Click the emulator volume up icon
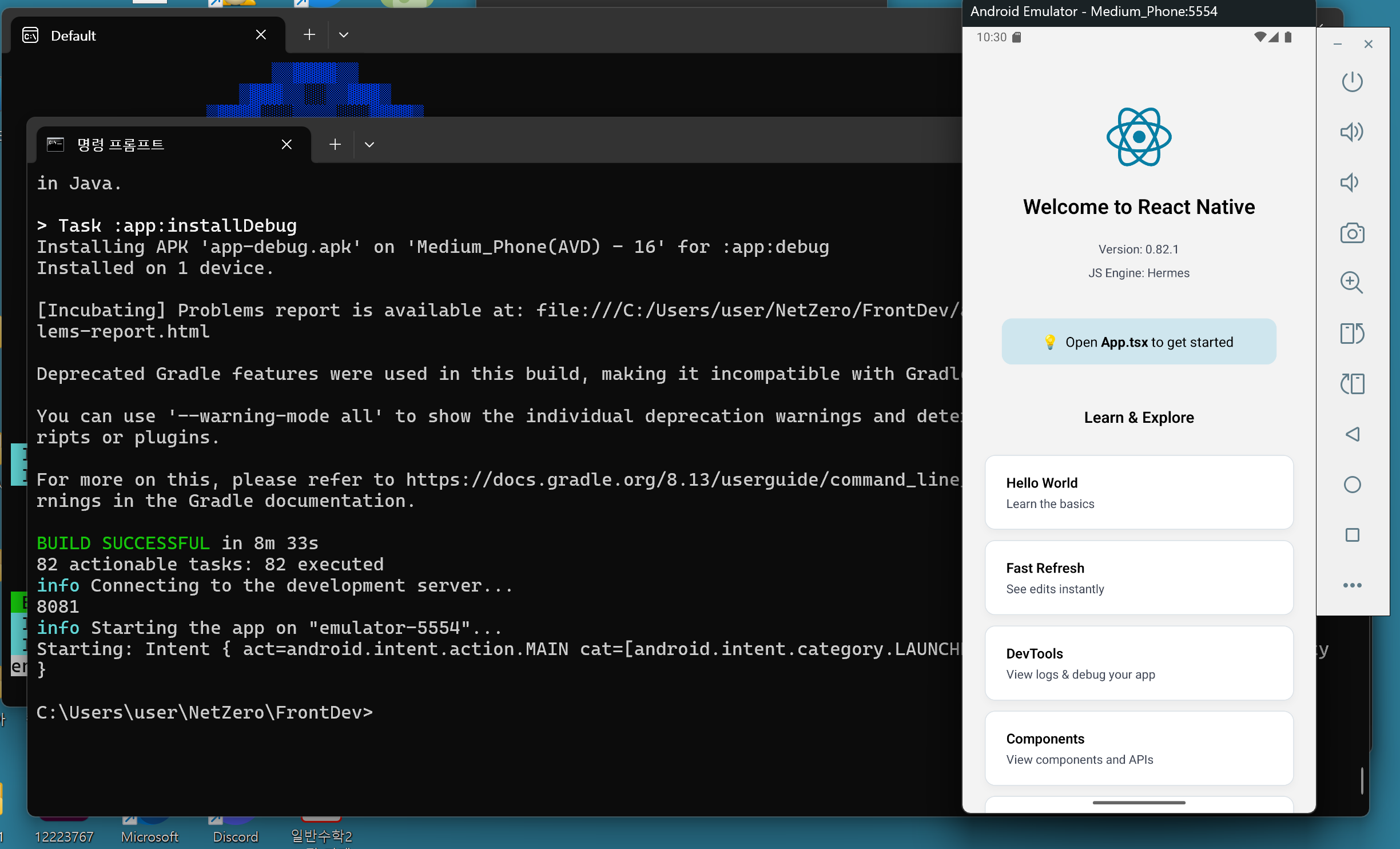This screenshot has width=1400, height=849. 1352,132
